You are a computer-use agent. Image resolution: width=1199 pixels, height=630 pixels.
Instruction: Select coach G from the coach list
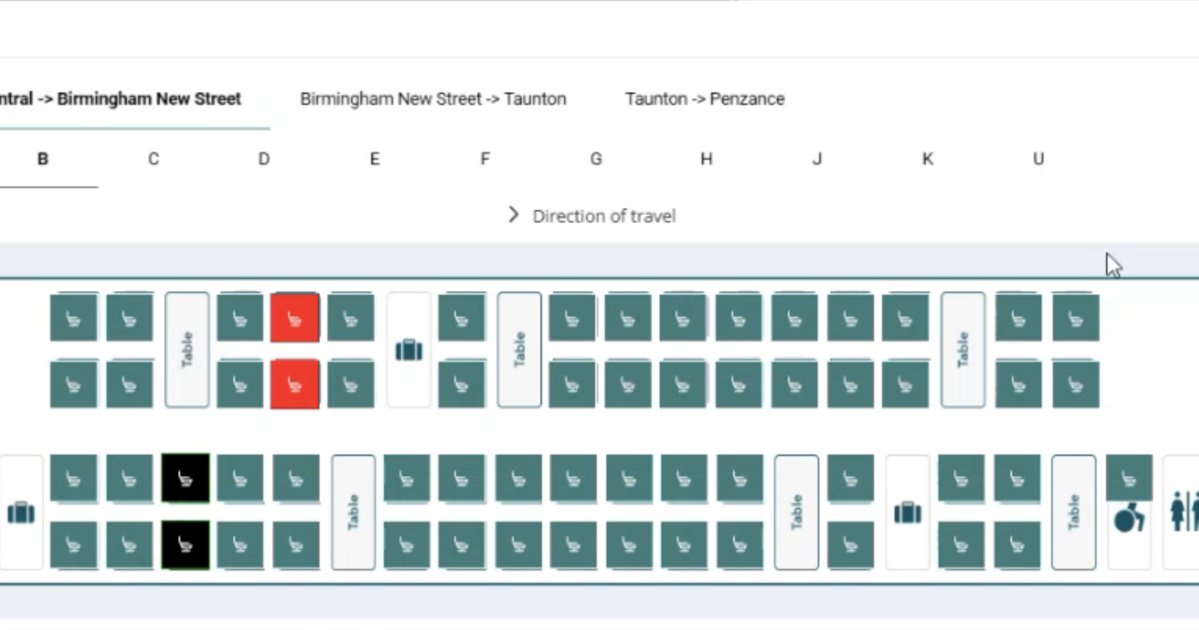pyautogui.click(x=595, y=158)
